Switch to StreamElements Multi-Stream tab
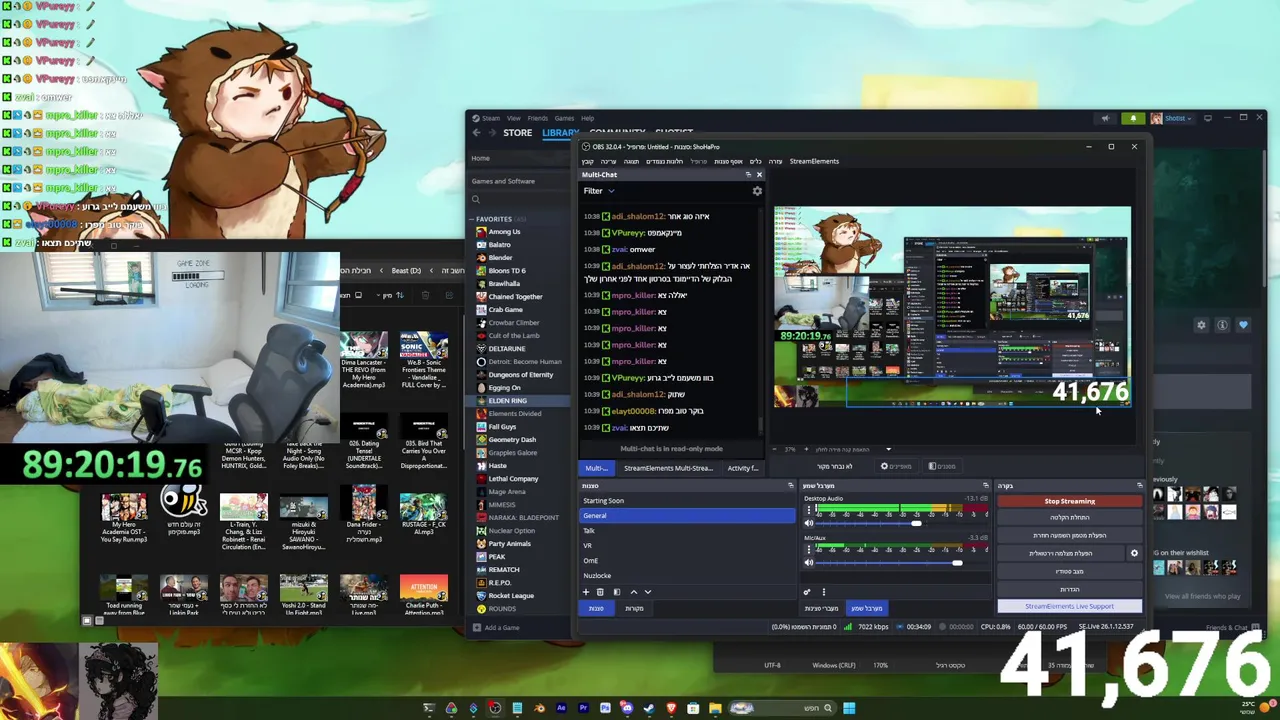Viewport: 1280px width, 720px height. (668, 468)
